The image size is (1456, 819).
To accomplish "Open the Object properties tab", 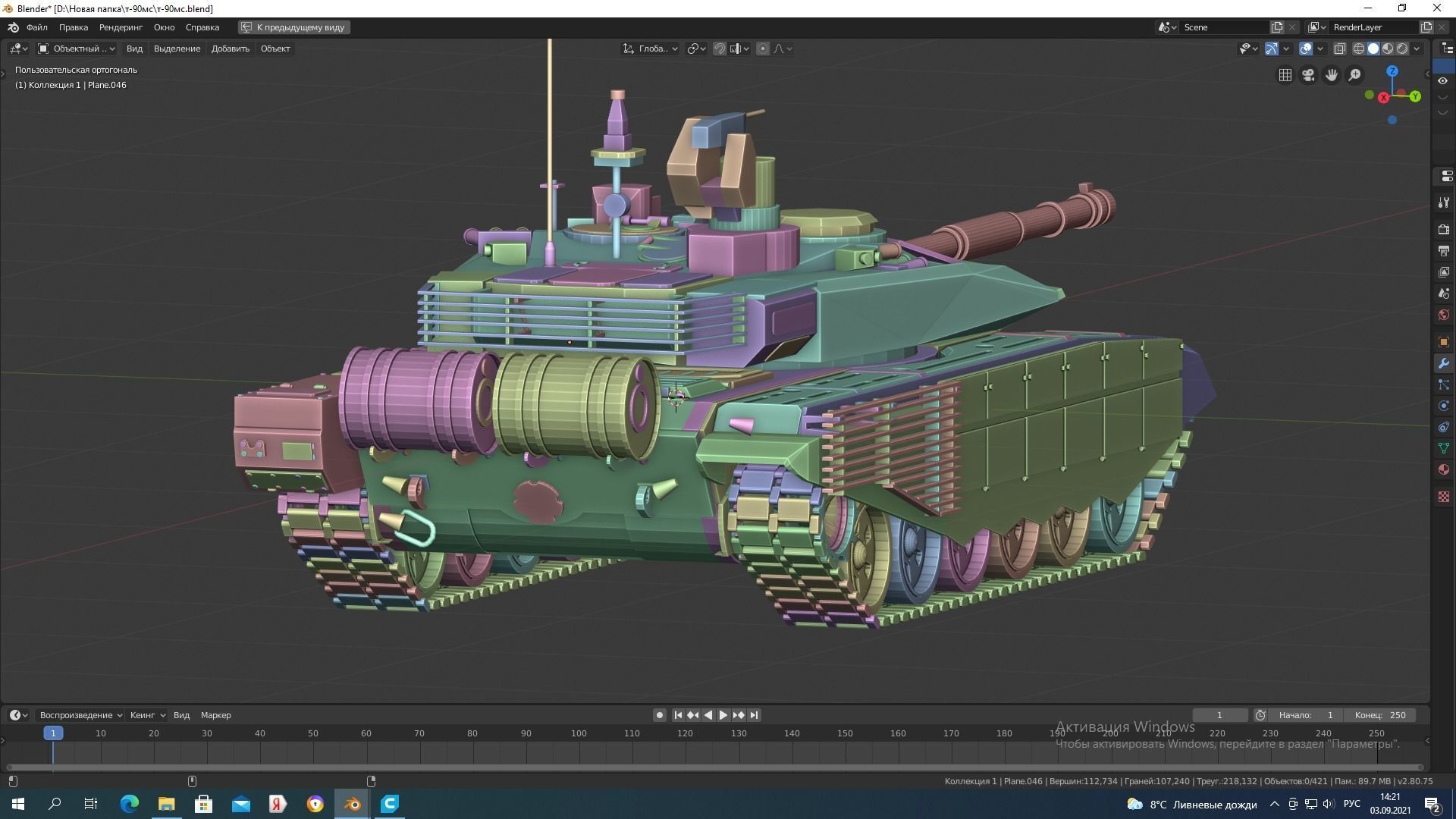I will pos(1443,342).
